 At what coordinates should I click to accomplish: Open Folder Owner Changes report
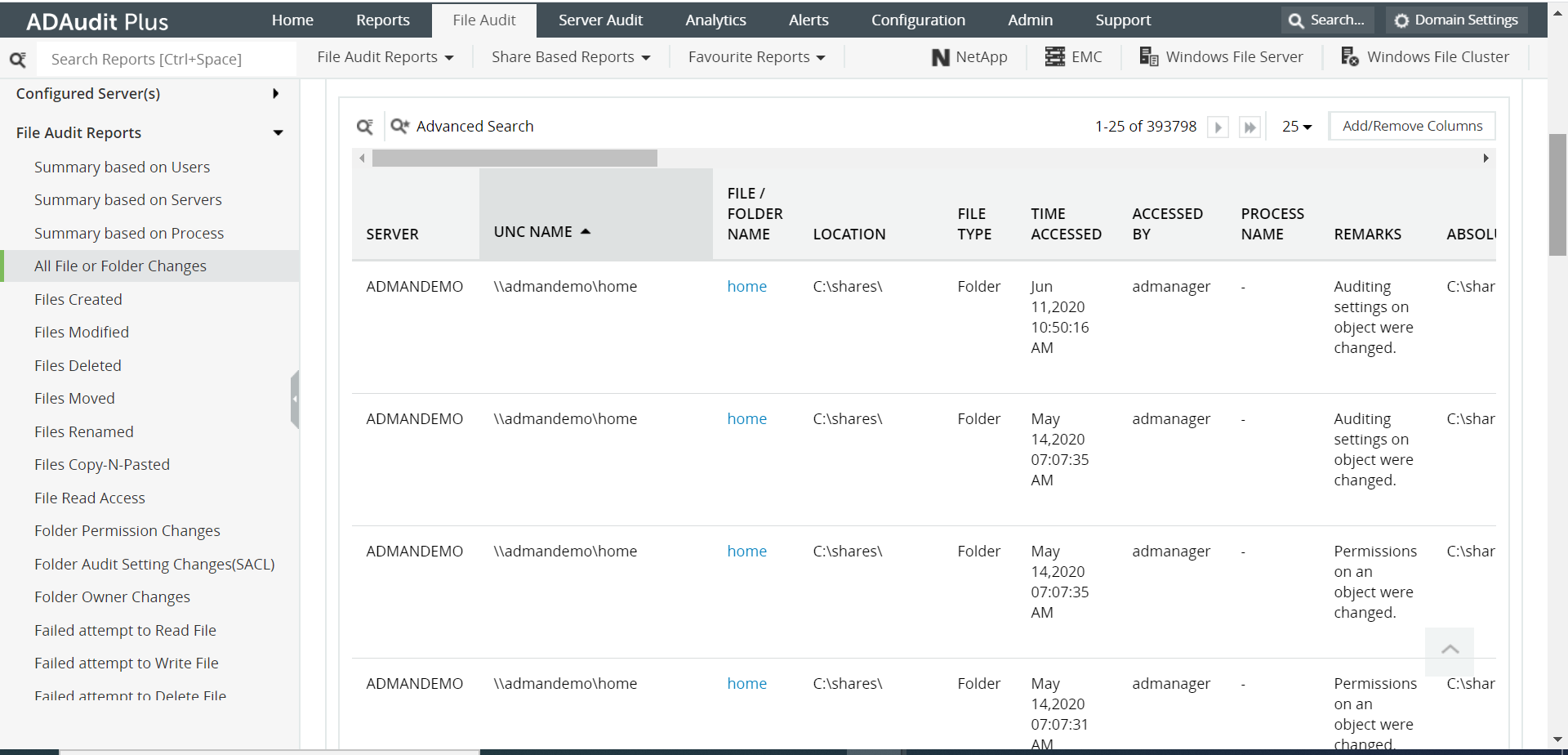[112, 597]
